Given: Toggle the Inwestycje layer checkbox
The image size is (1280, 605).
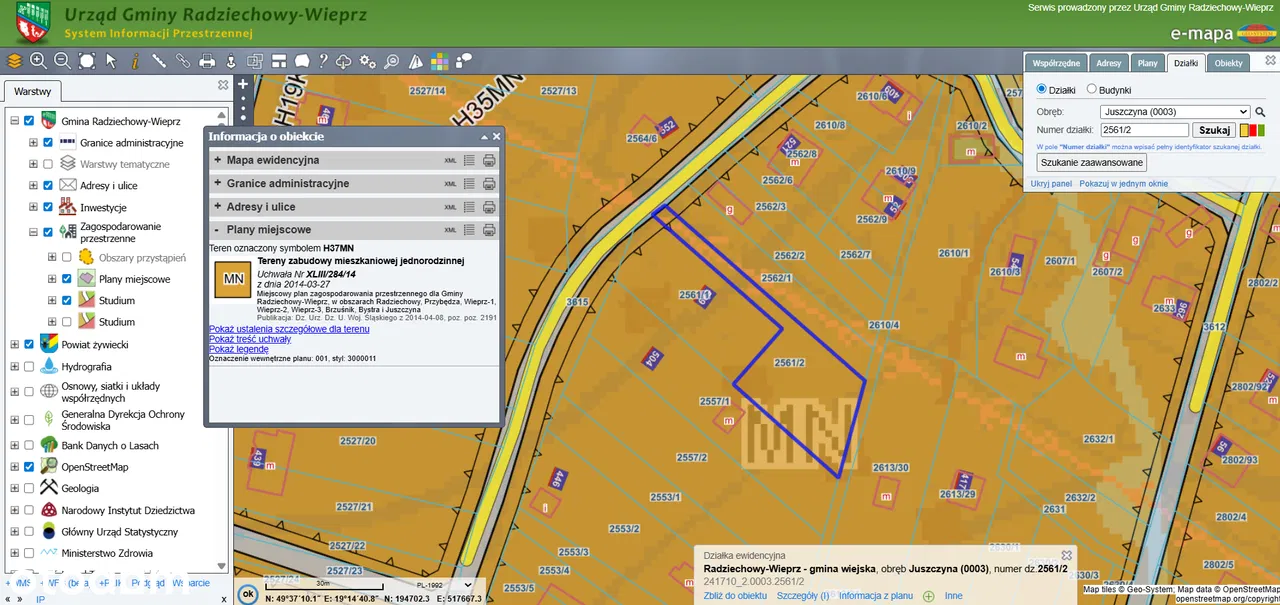Looking at the screenshot, I should click(47, 207).
